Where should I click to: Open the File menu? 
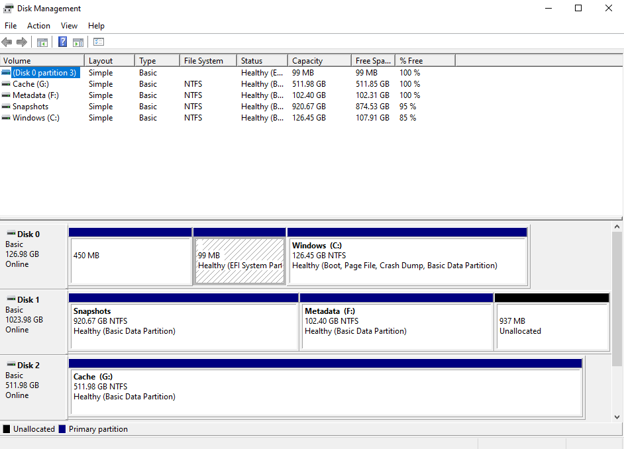click(10, 26)
